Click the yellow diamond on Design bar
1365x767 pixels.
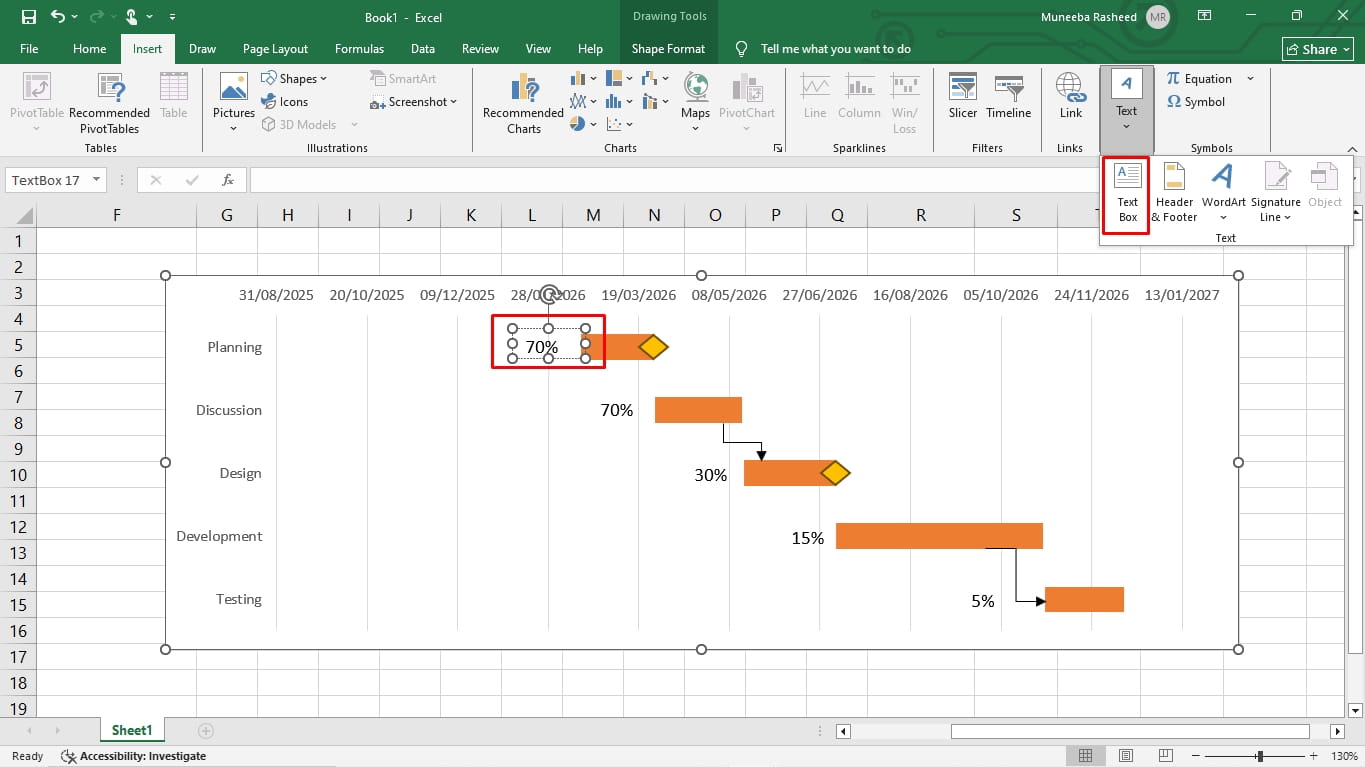pyautogui.click(x=835, y=473)
